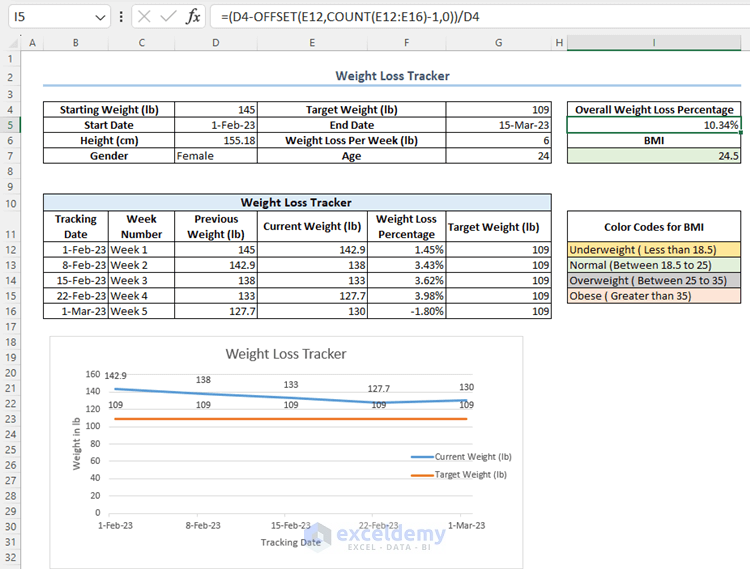Click the chart title Weight Loss Tracker

(x=286, y=353)
